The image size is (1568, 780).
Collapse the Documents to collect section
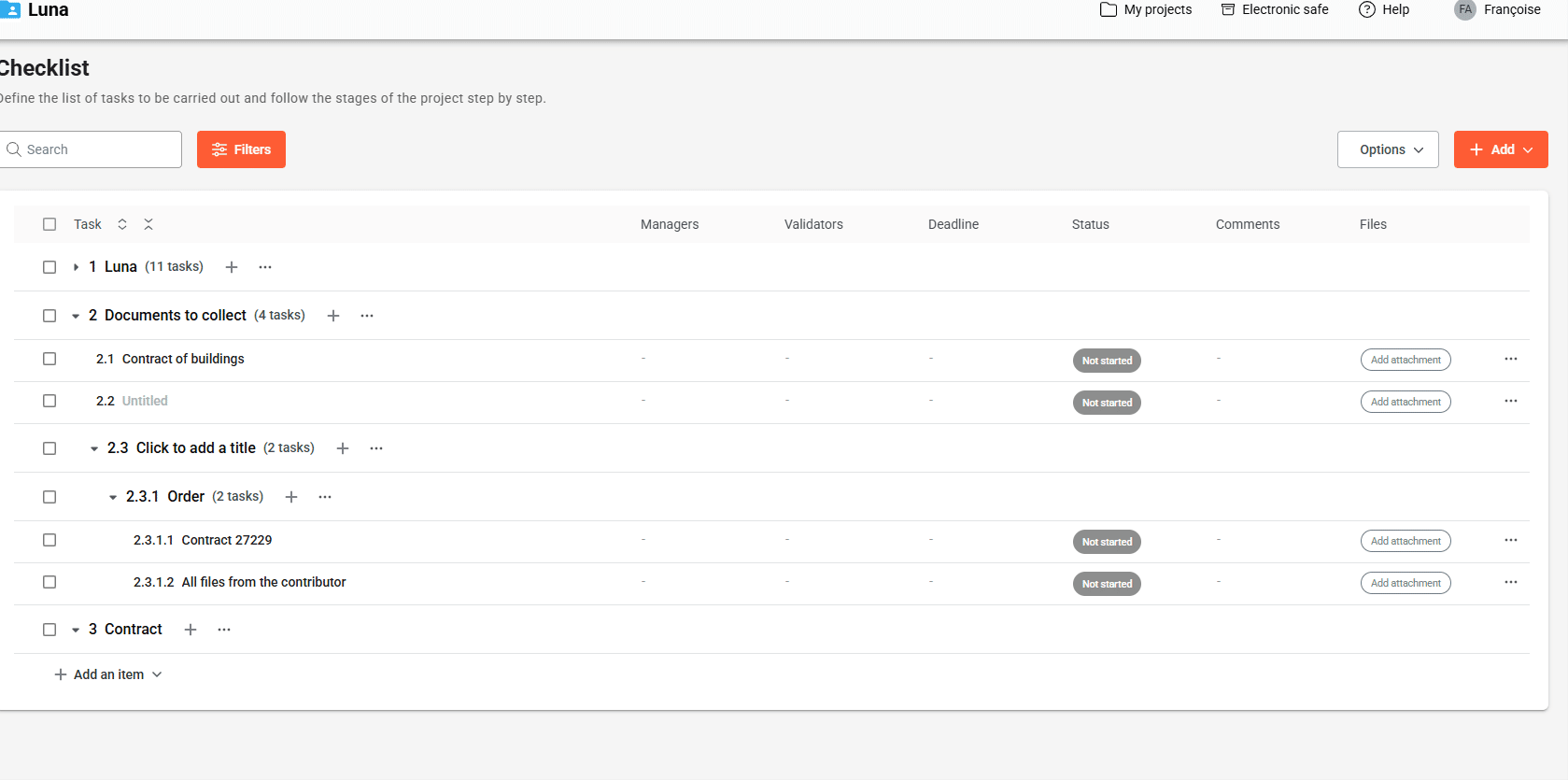click(x=76, y=316)
